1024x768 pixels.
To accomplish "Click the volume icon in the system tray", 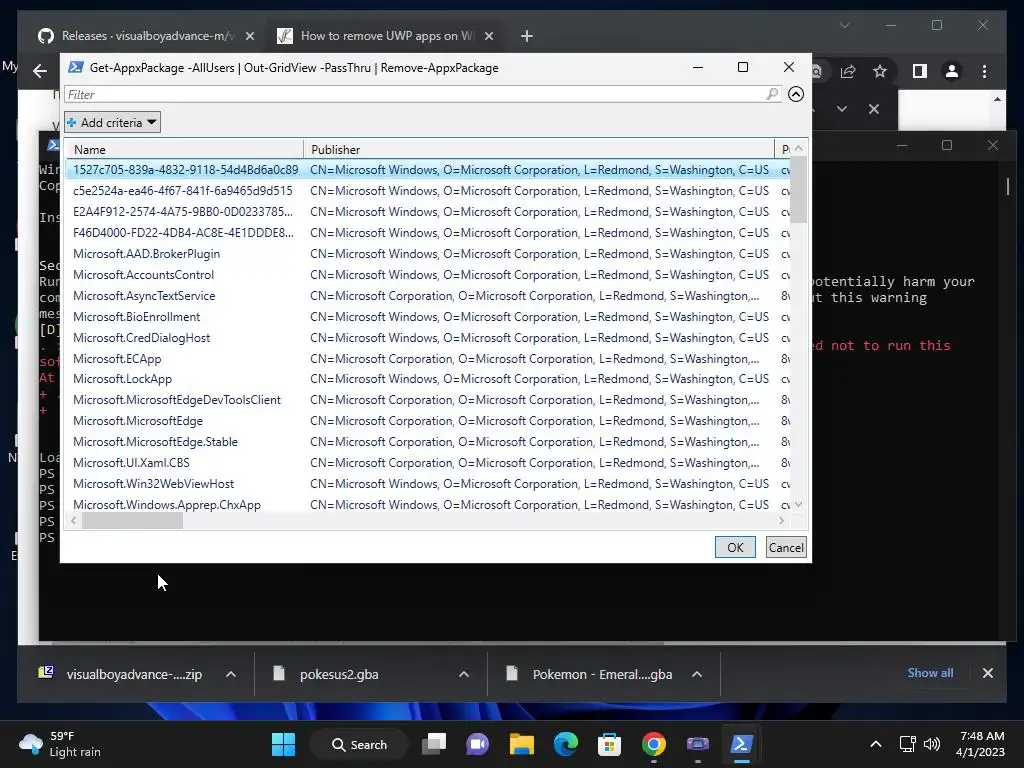I will coord(932,744).
